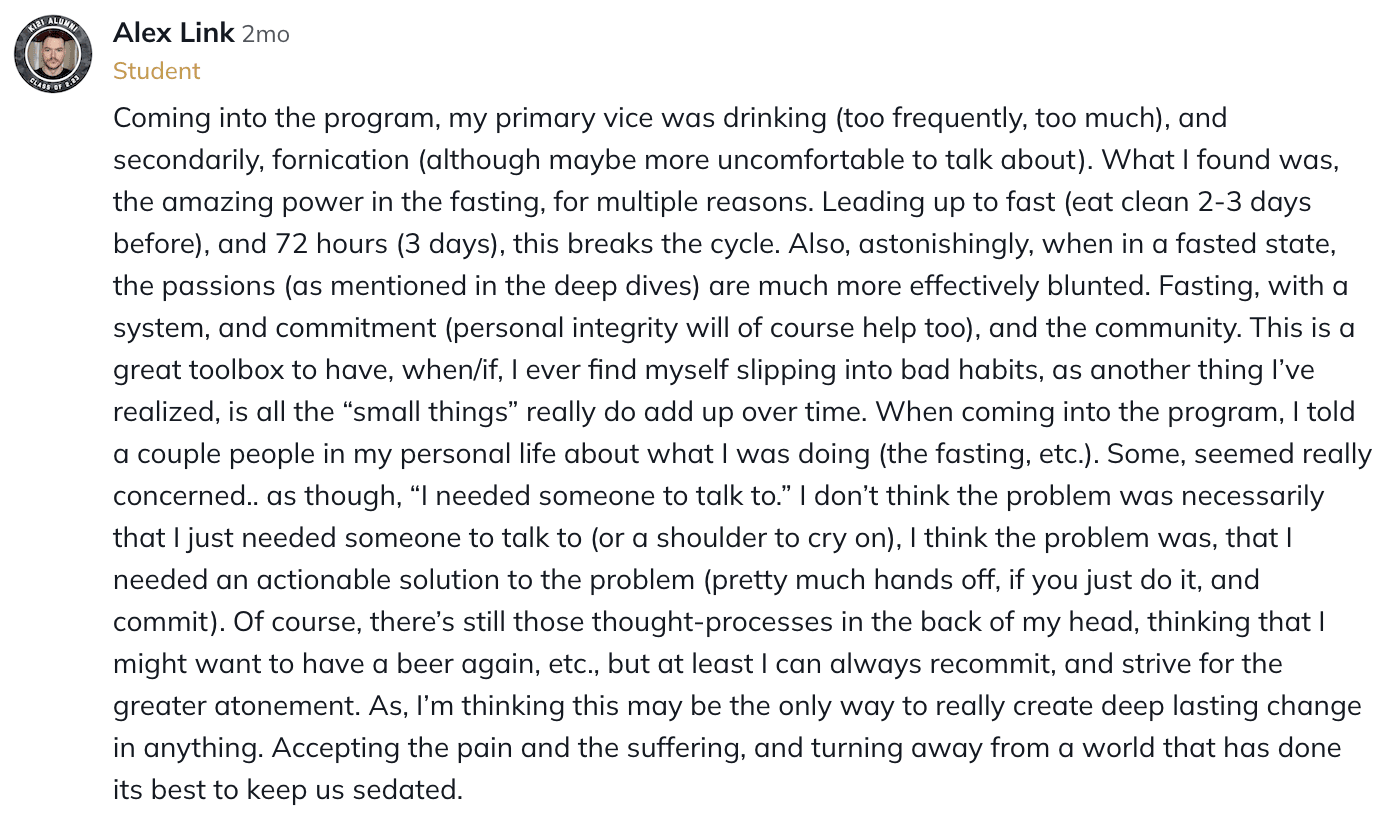1382x822 pixels.
Task: Click the Alex Link author name
Action: coord(174,33)
